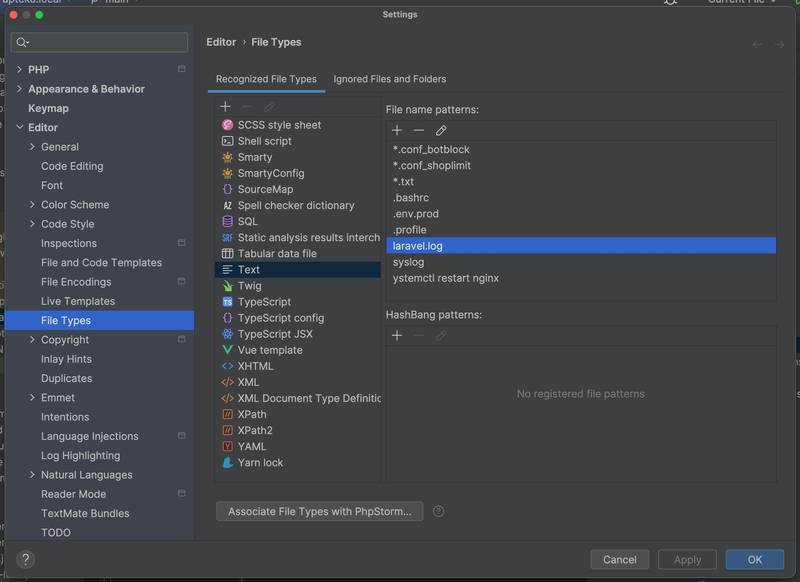Screen dimensions: 800x582
Task: Click the Spell checker dictionary icon
Action: tap(228, 206)
